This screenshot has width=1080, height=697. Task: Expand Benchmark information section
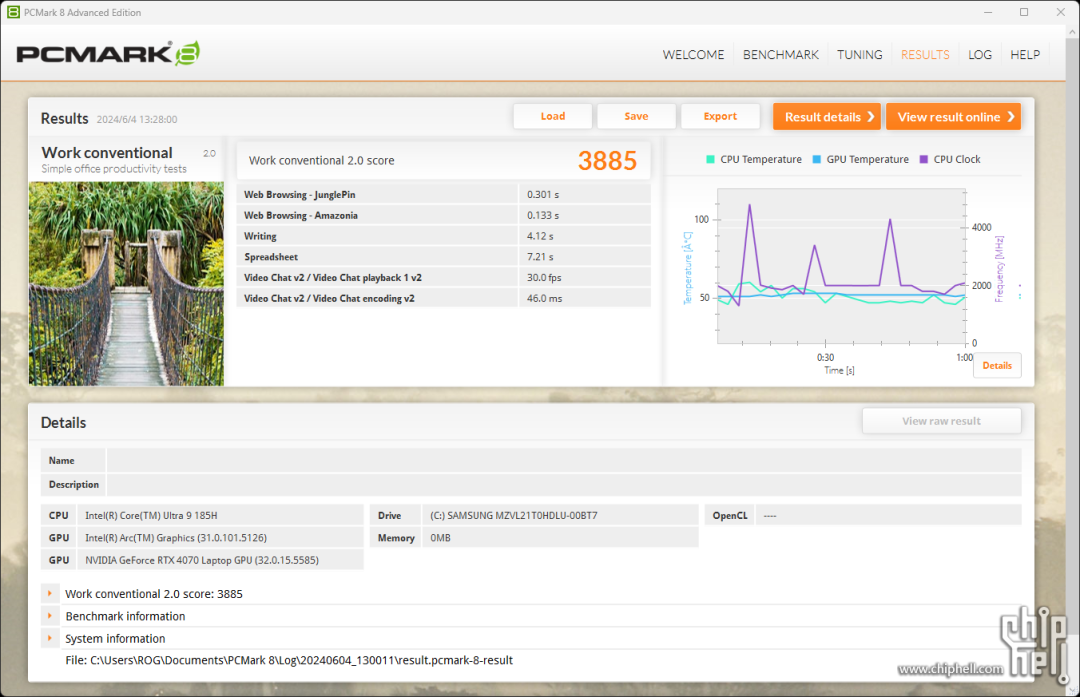point(50,616)
